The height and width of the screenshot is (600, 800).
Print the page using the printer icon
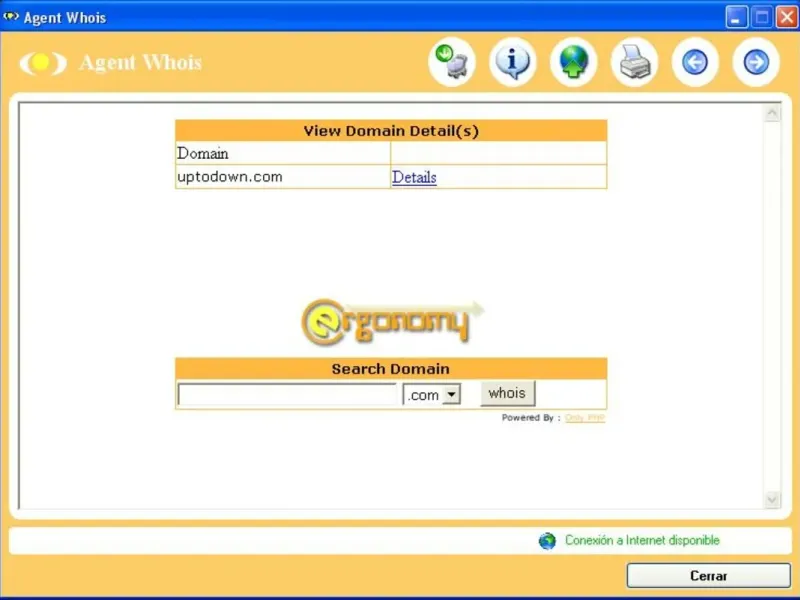635,62
